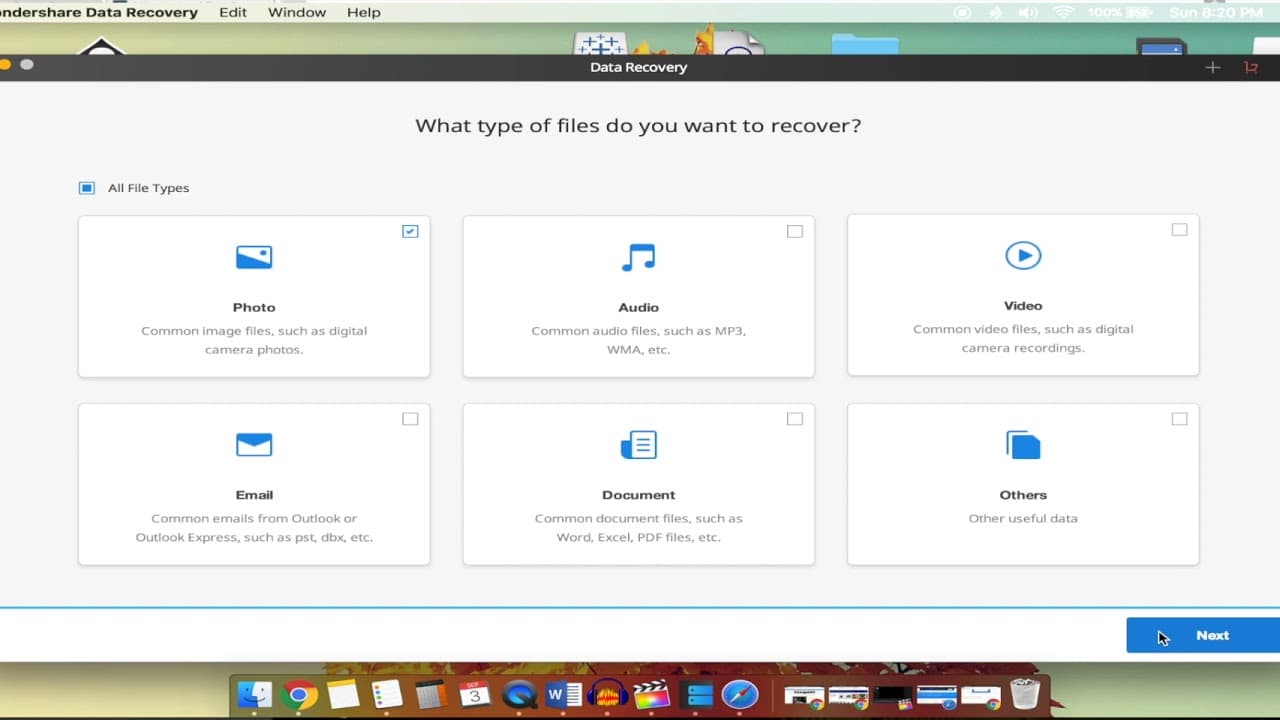Click the "All File Types" label

click(x=149, y=188)
